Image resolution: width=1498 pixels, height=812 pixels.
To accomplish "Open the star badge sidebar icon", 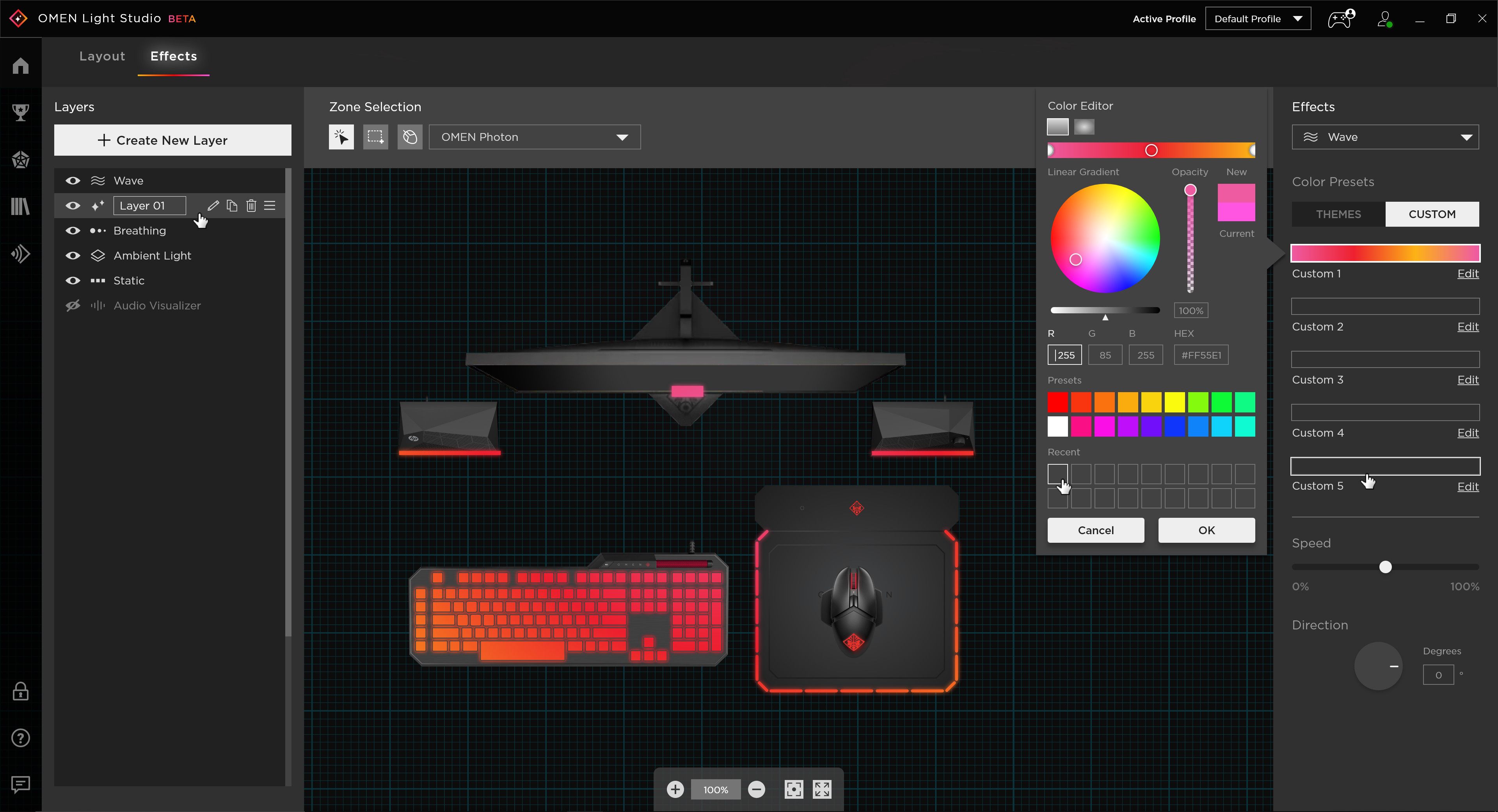I will point(20,159).
